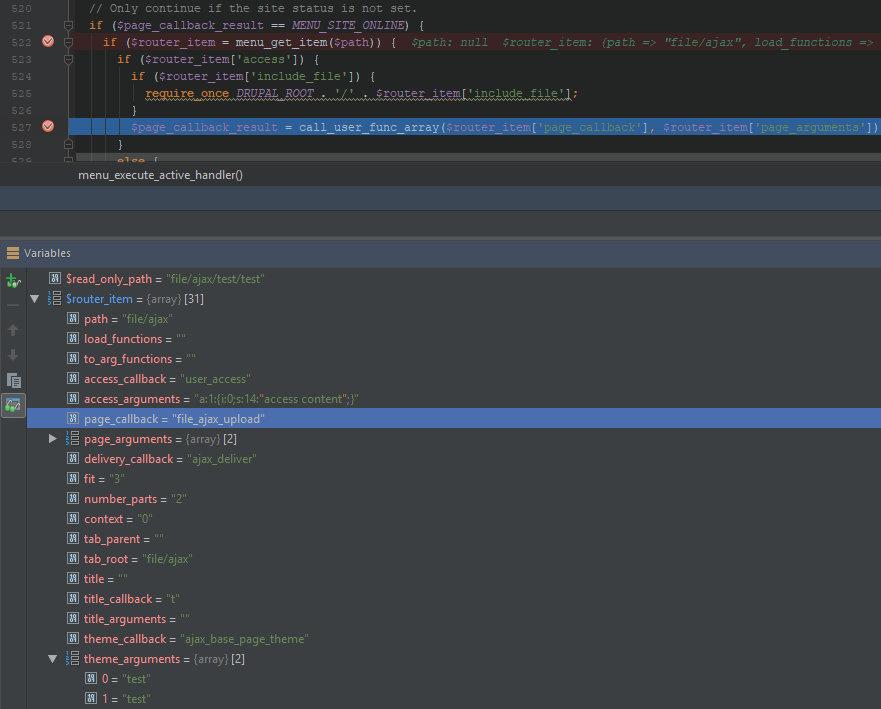Image resolution: width=881 pixels, height=709 pixels.
Task: Click the Duplicate Watch copy icon
Action: click(13, 380)
